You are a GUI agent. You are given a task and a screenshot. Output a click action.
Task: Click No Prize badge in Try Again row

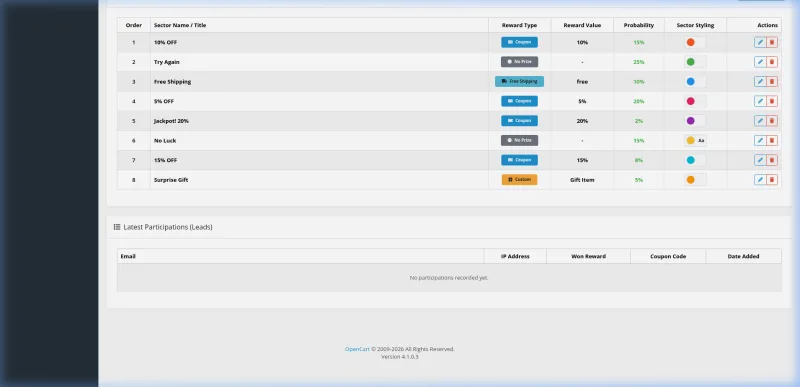(519, 62)
